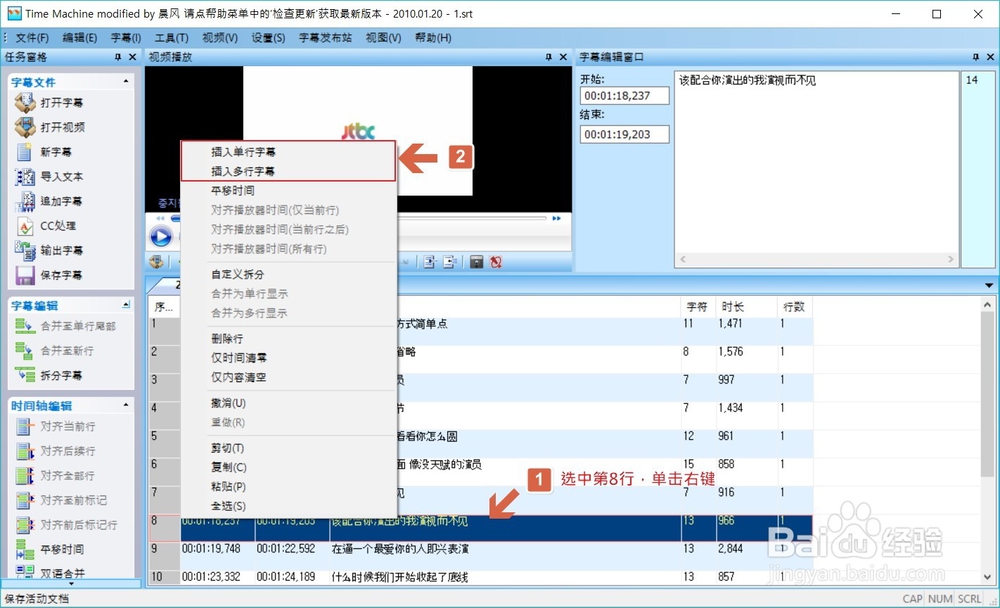1000x608 pixels.
Task: Open the 设置(S) menu
Action: 266,37
